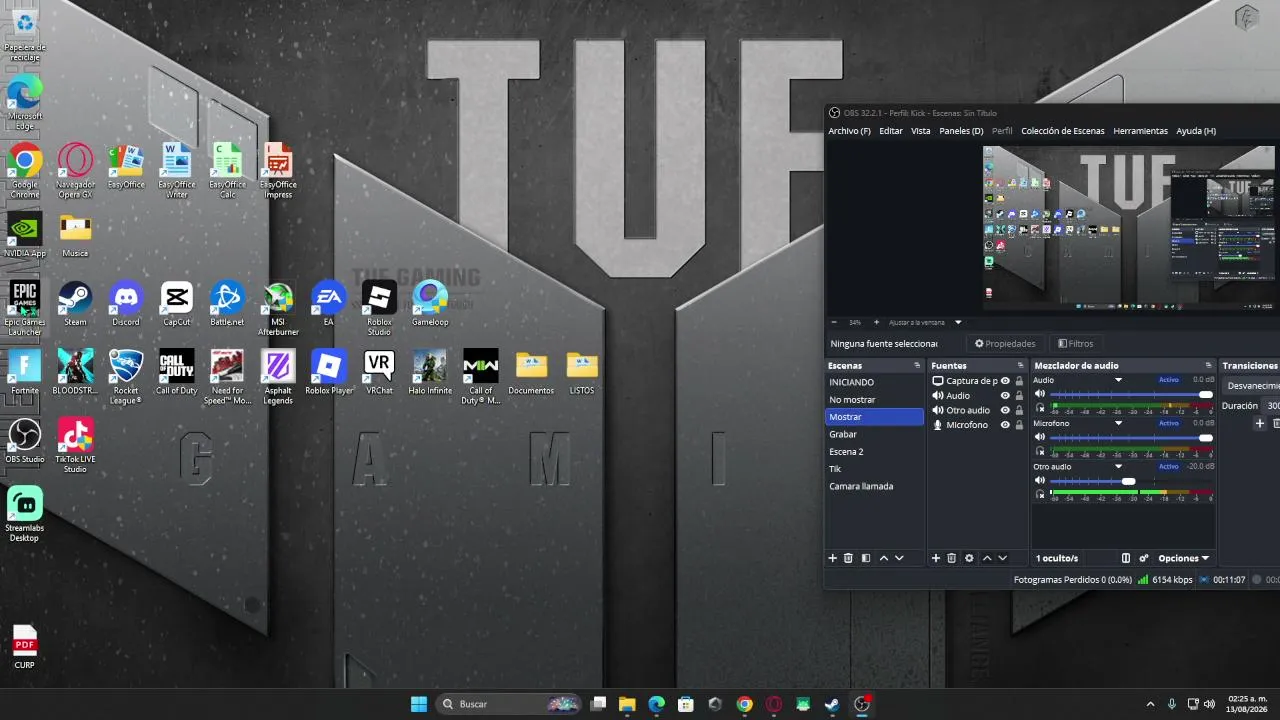Show hidden system tray icons chevron

coord(1150,704)
